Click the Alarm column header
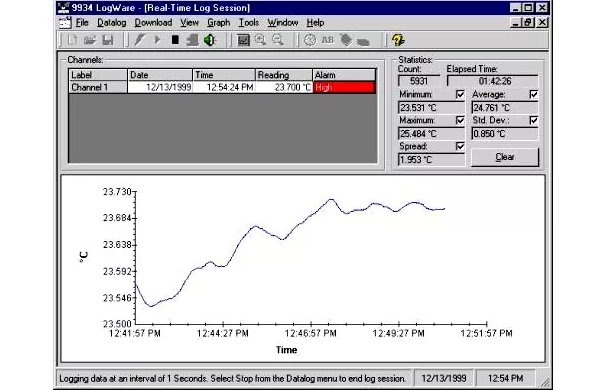This screenshot has width=600, height=390. point(344,75)
